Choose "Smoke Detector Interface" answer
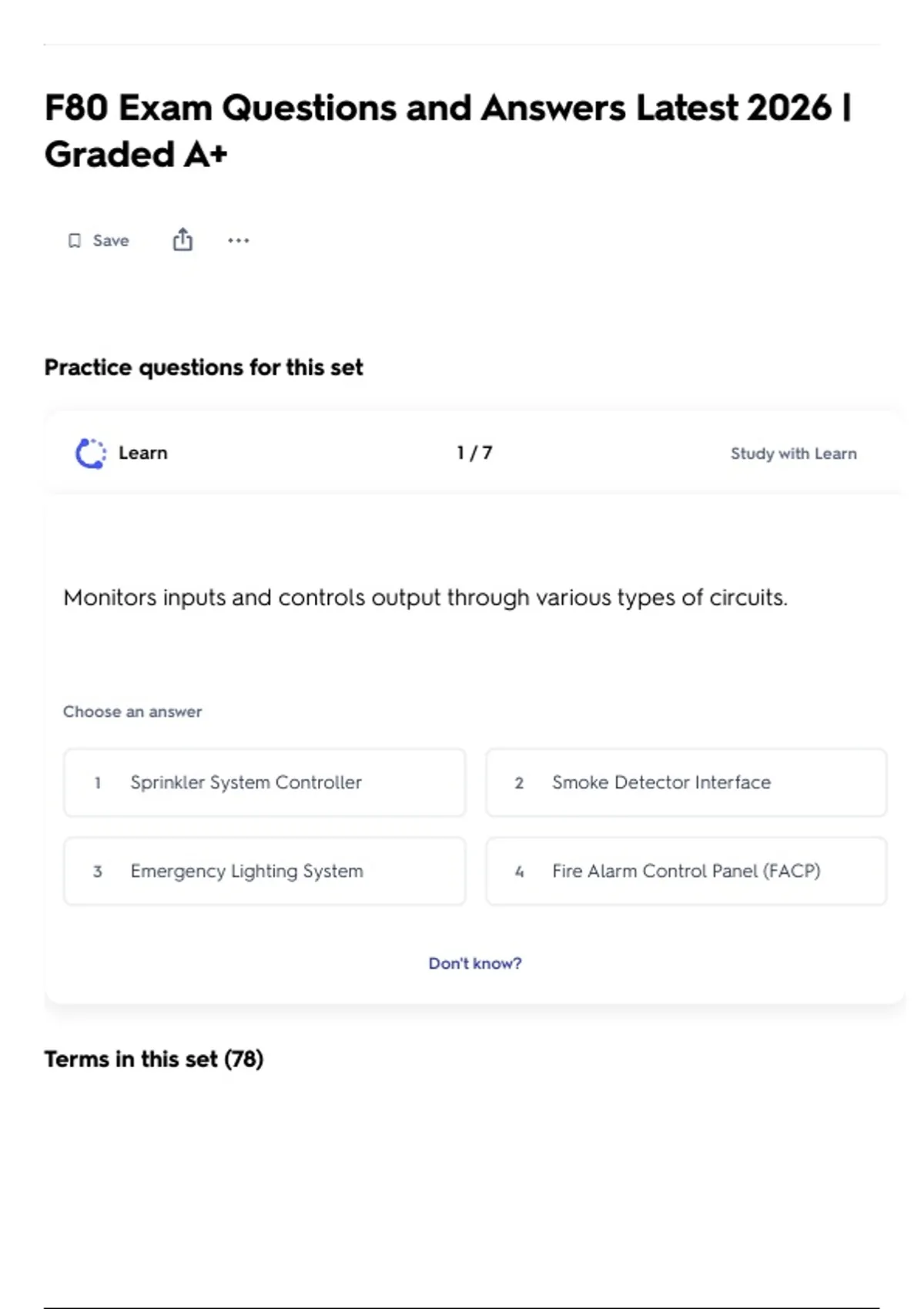 [661, 782]
